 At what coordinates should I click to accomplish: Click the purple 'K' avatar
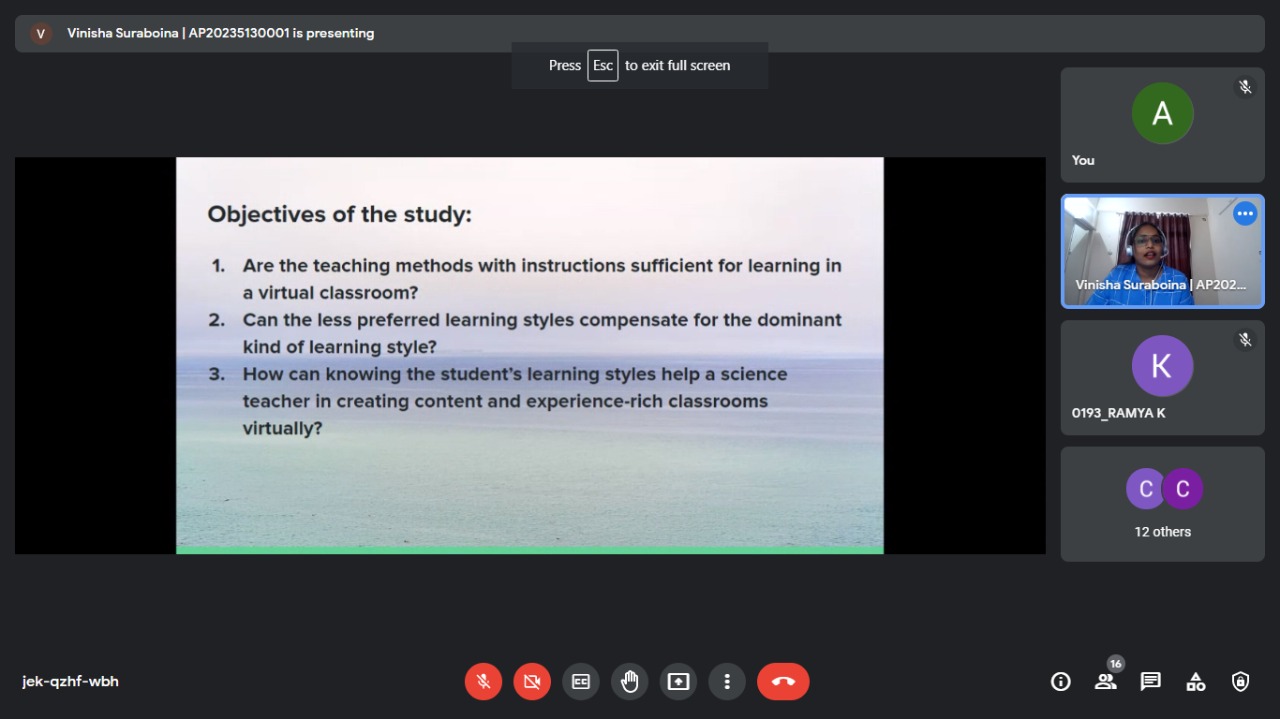[1162, 366]
